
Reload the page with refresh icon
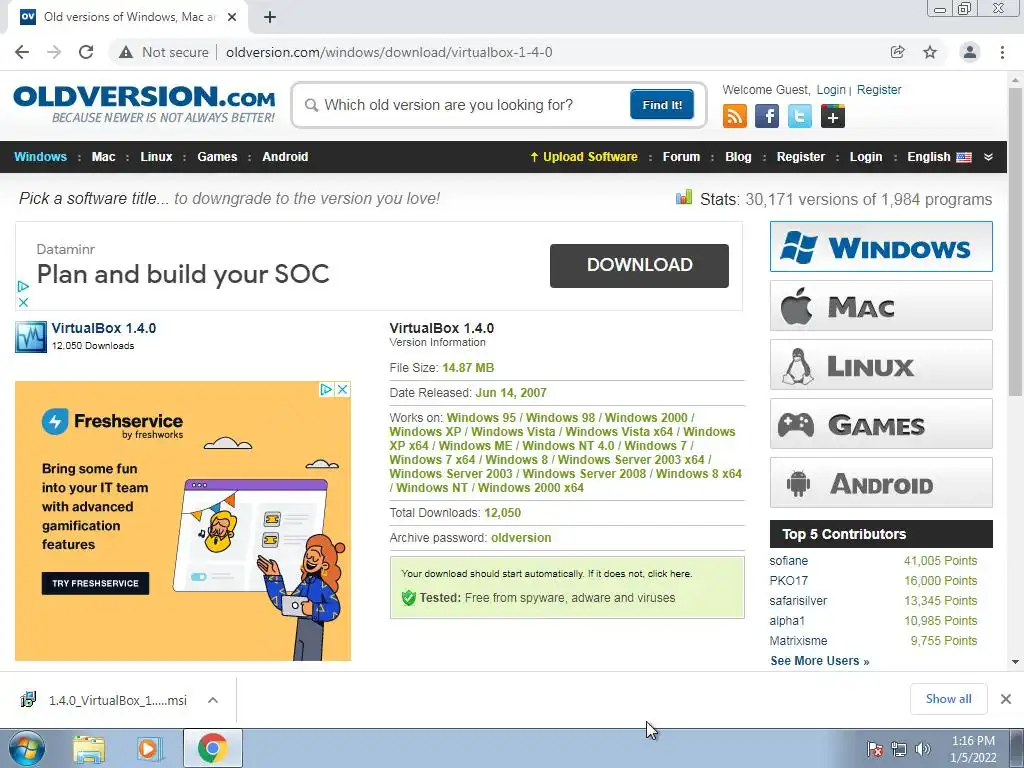click(86, 52)
